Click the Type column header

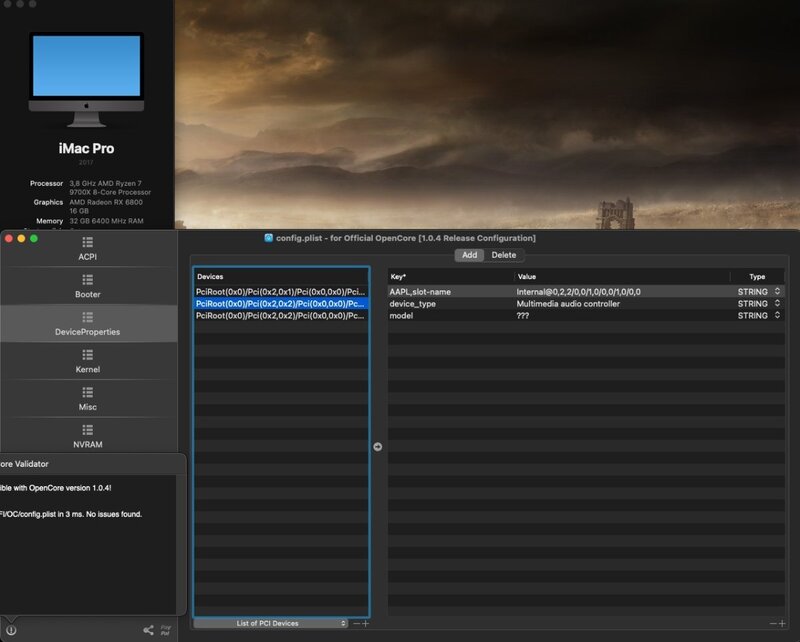[x=757, y=276]
